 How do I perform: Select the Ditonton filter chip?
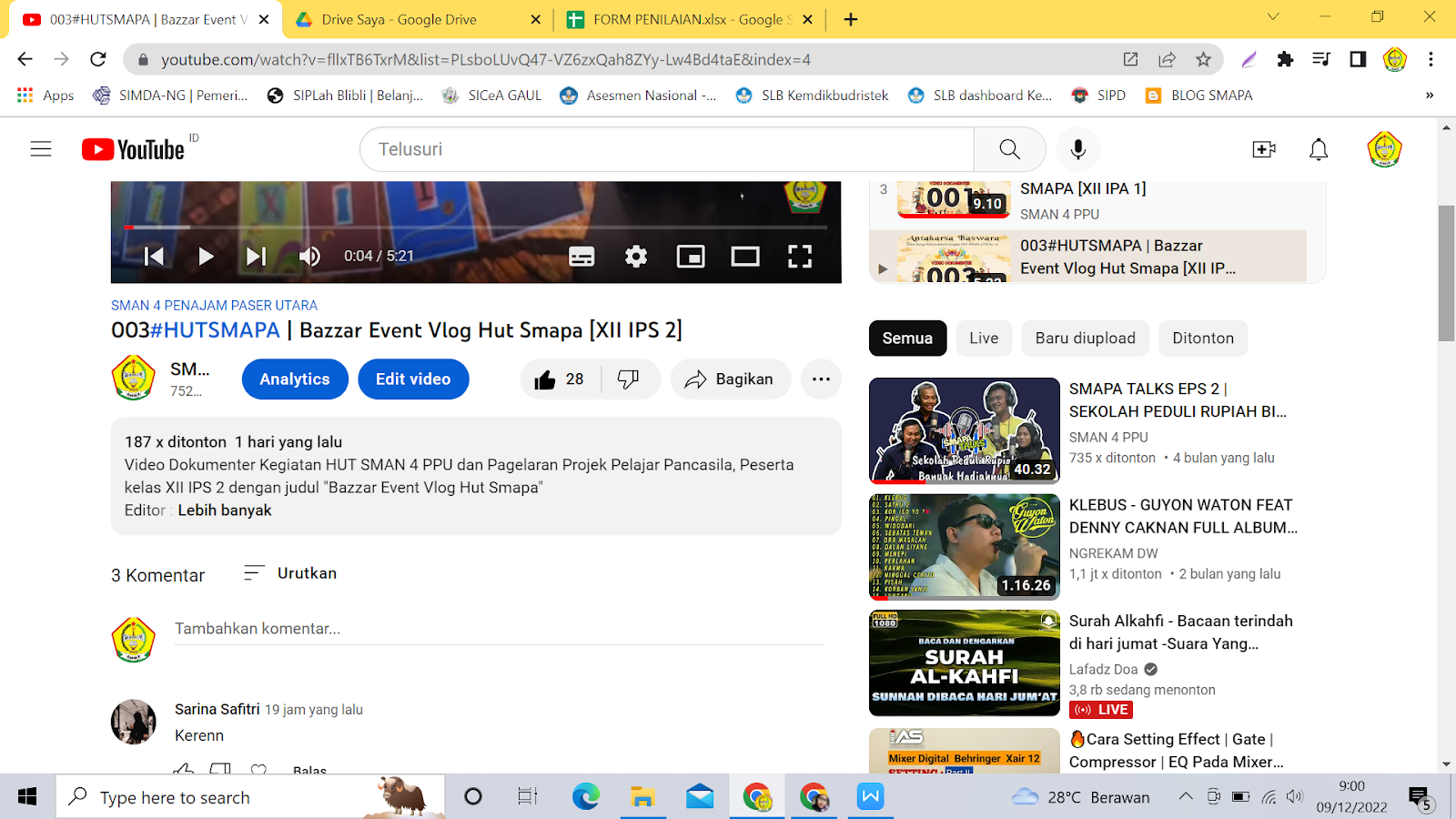click(x=1203, y=339)
